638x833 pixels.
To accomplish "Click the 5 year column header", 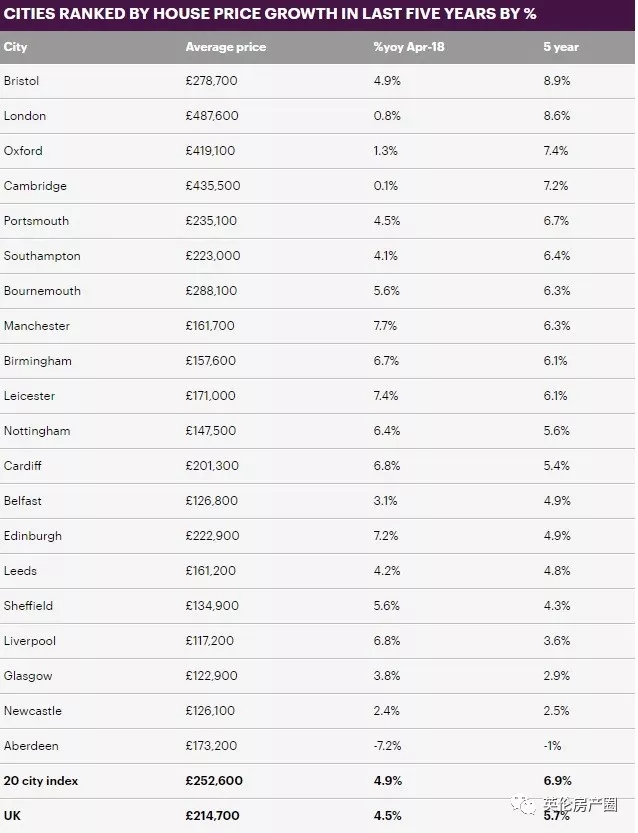I will click(561, 47).
